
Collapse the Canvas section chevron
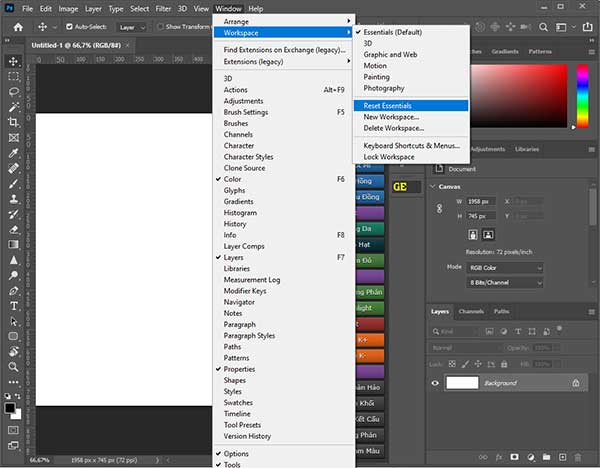tap(433, 186)
